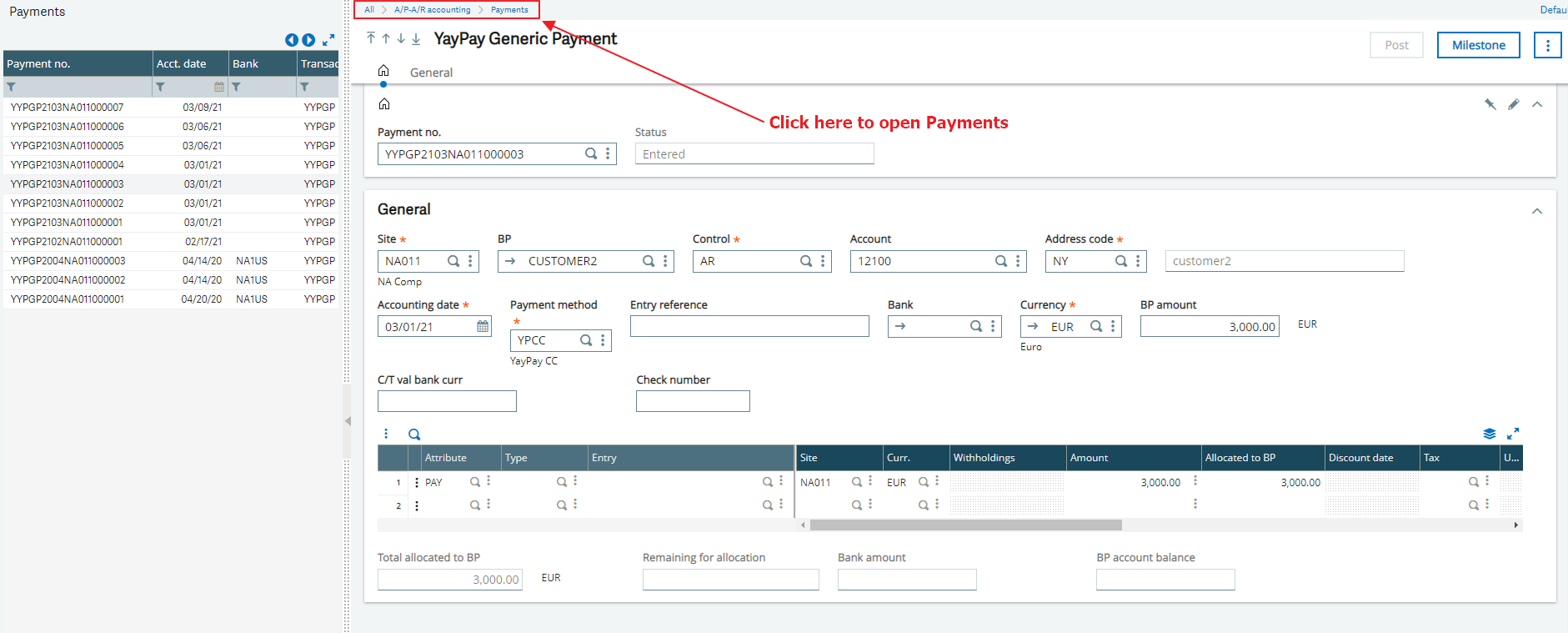
Task: Collapse the General section
Action: click(1537, 211)
